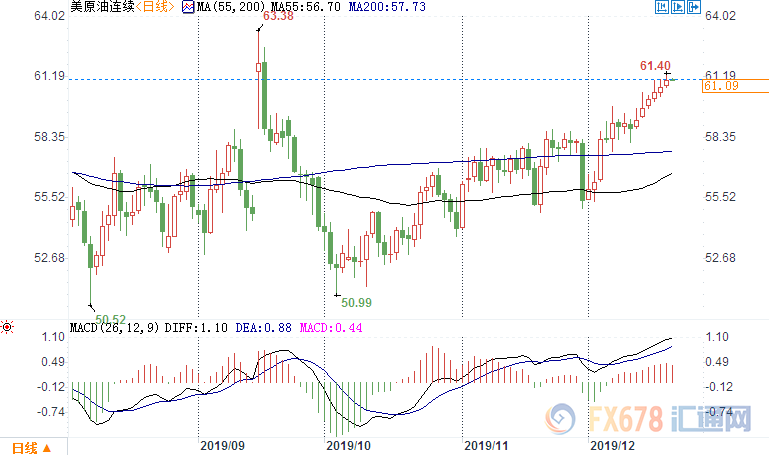Viewport: 769px width, 455px height.
Task: Open the 日线 period dropdown at bottom left
Action: [x=31, y=448]
